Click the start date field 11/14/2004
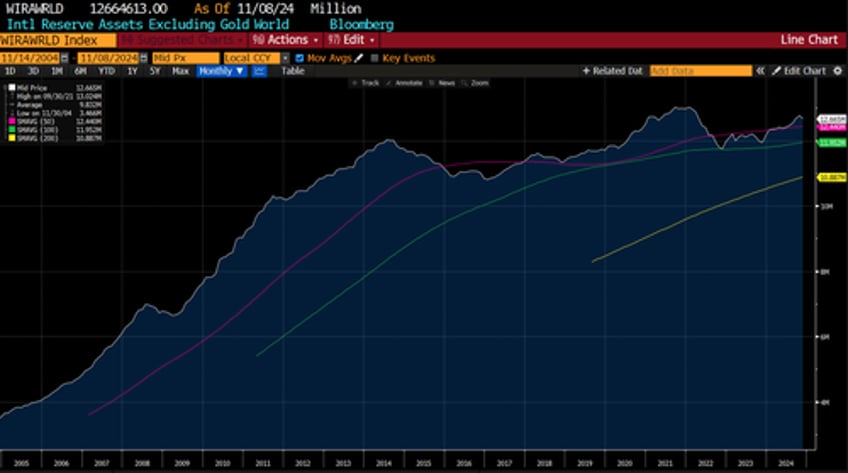Screen dimensions: 848x473 30,58
